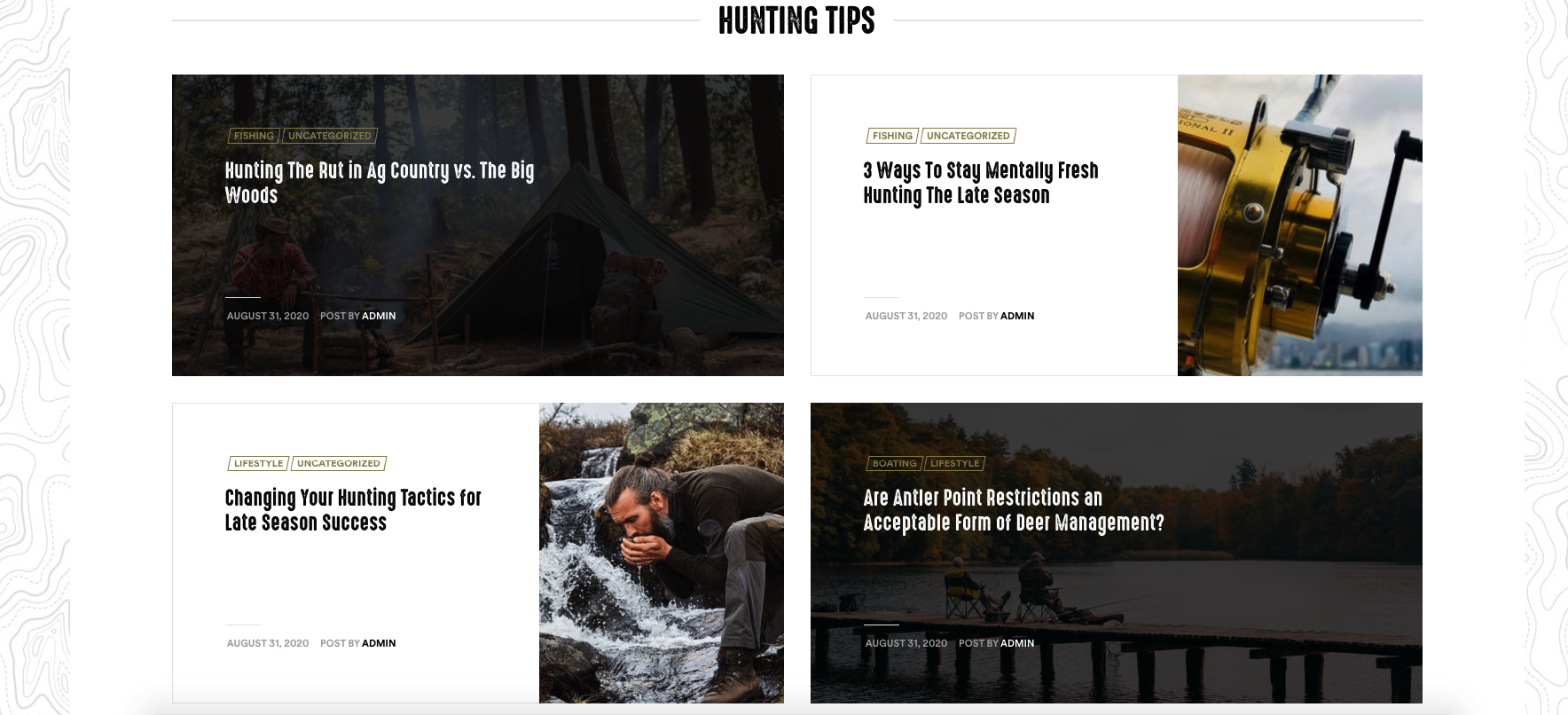Open '3 Ways To Stay Mentally Fresh' post

(x=981, y=183)
